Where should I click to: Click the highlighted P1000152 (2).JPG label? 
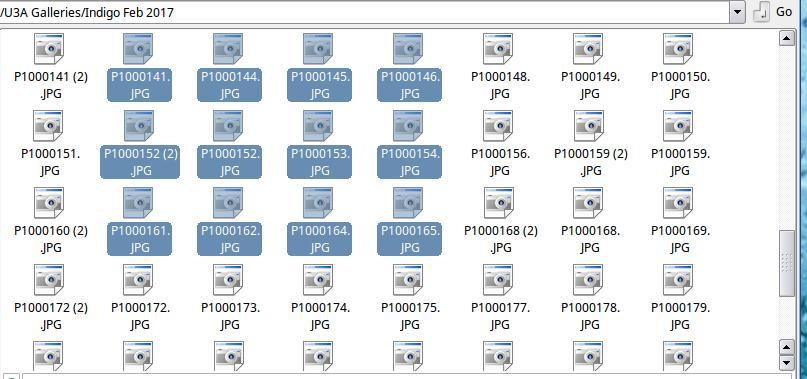click(140, 162)
